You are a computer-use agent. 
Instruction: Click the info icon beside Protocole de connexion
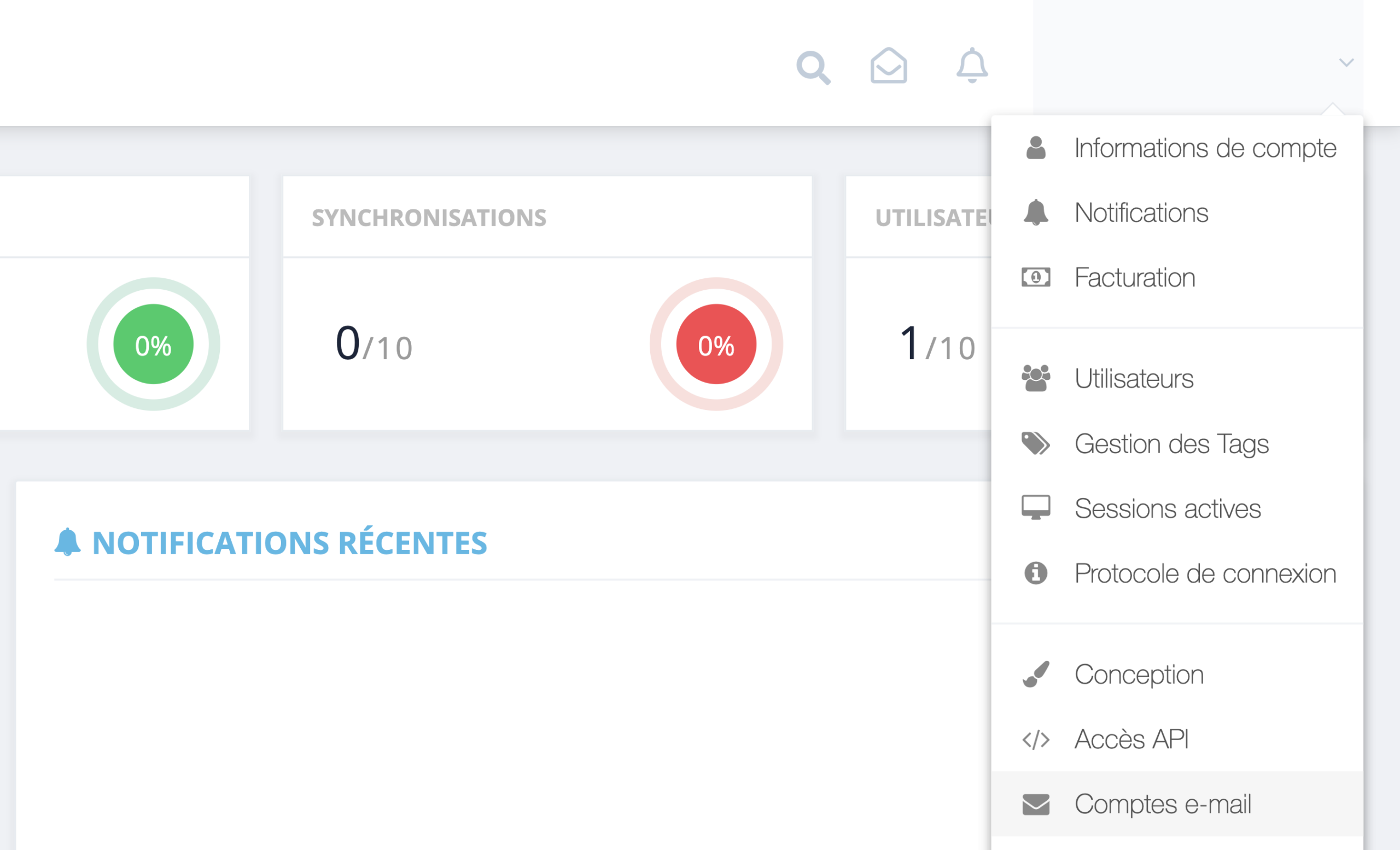[1035, 573]
